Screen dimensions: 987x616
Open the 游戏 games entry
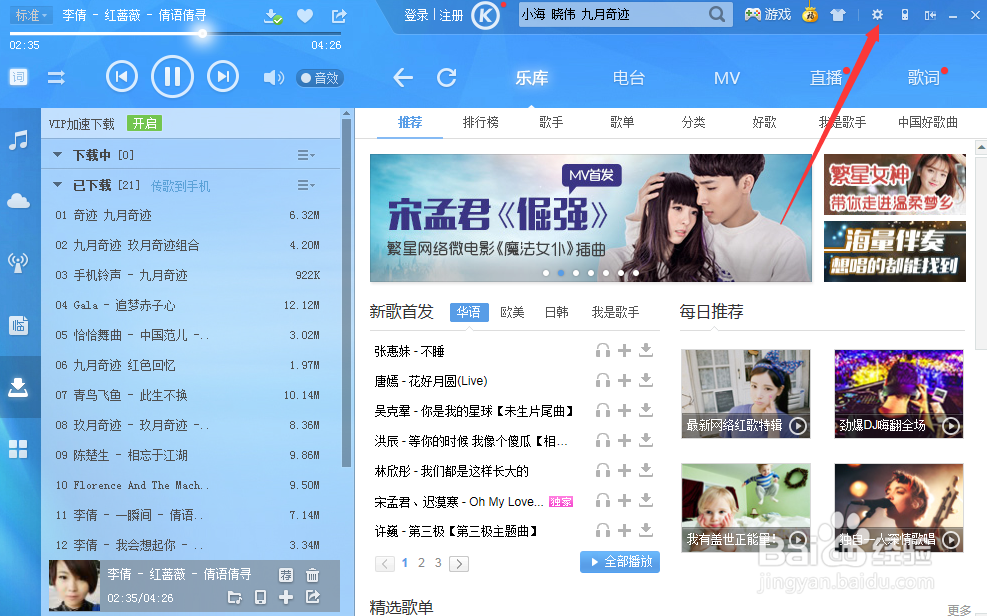click(767, 14)
